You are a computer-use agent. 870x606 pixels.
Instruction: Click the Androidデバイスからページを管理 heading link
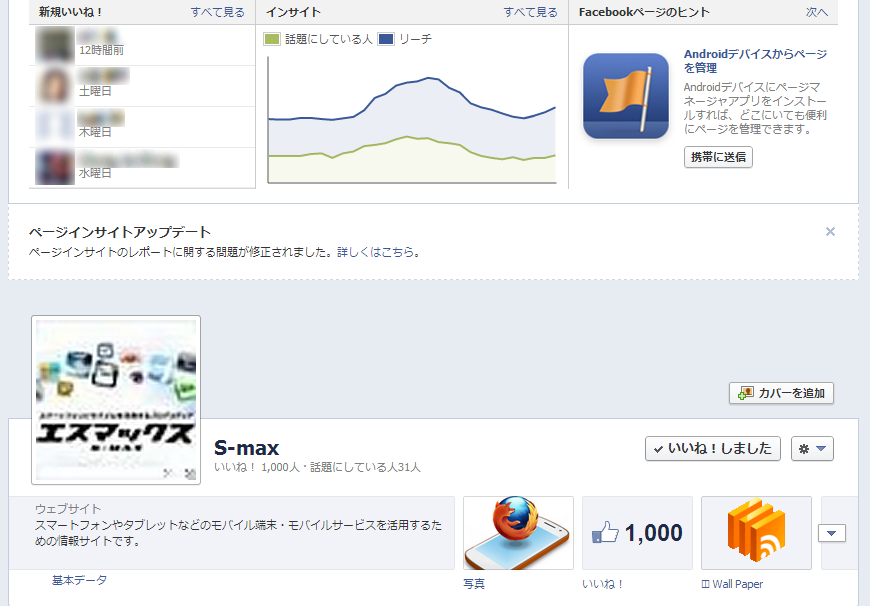click(x=755, y=60)
